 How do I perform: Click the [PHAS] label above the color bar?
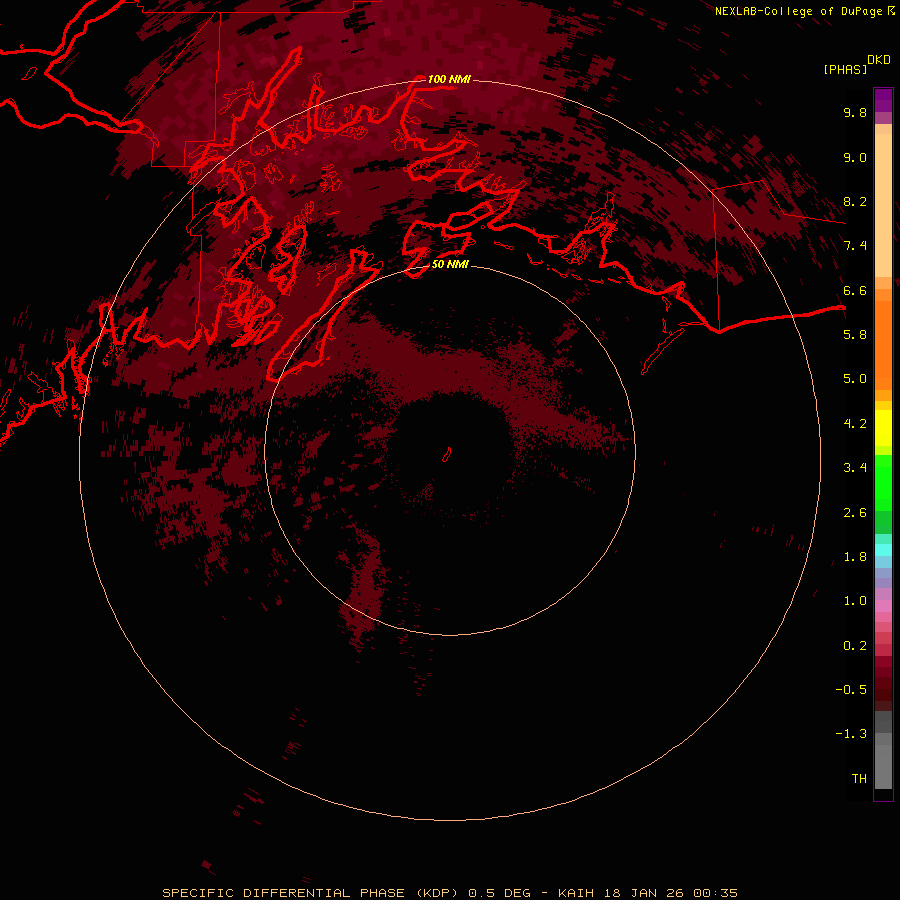845,70
